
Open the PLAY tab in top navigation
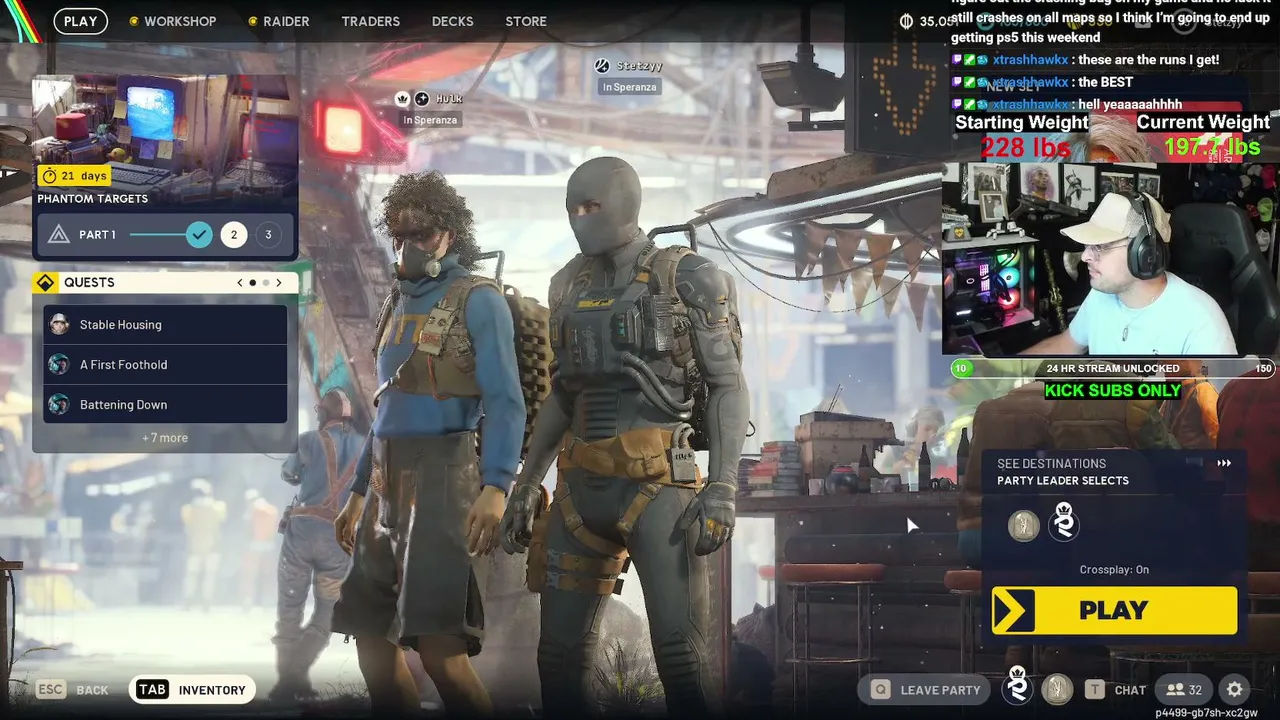click(80, 21)
